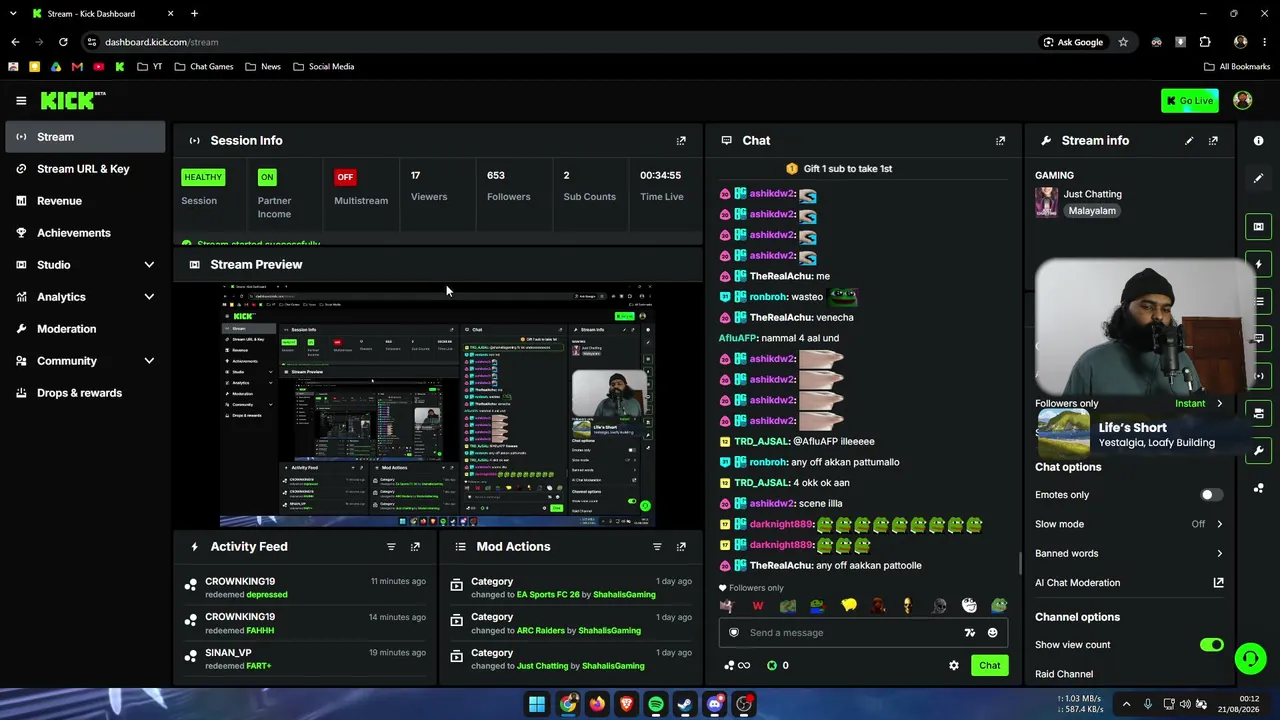Click the wrench widget icon in the right rail
The width and height of the screenshot is (1280, 720).
[x=1259, y=451]
